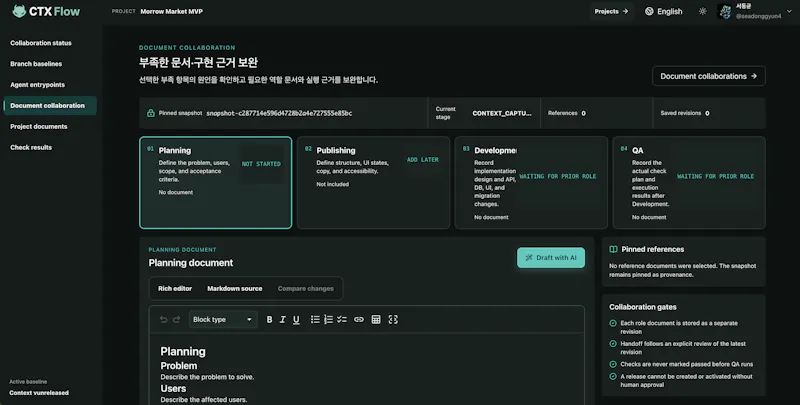The image size is (800, 405).
Task: Insert a hyperlink from the editor toolbar
Action: click(x=359, y=319)
